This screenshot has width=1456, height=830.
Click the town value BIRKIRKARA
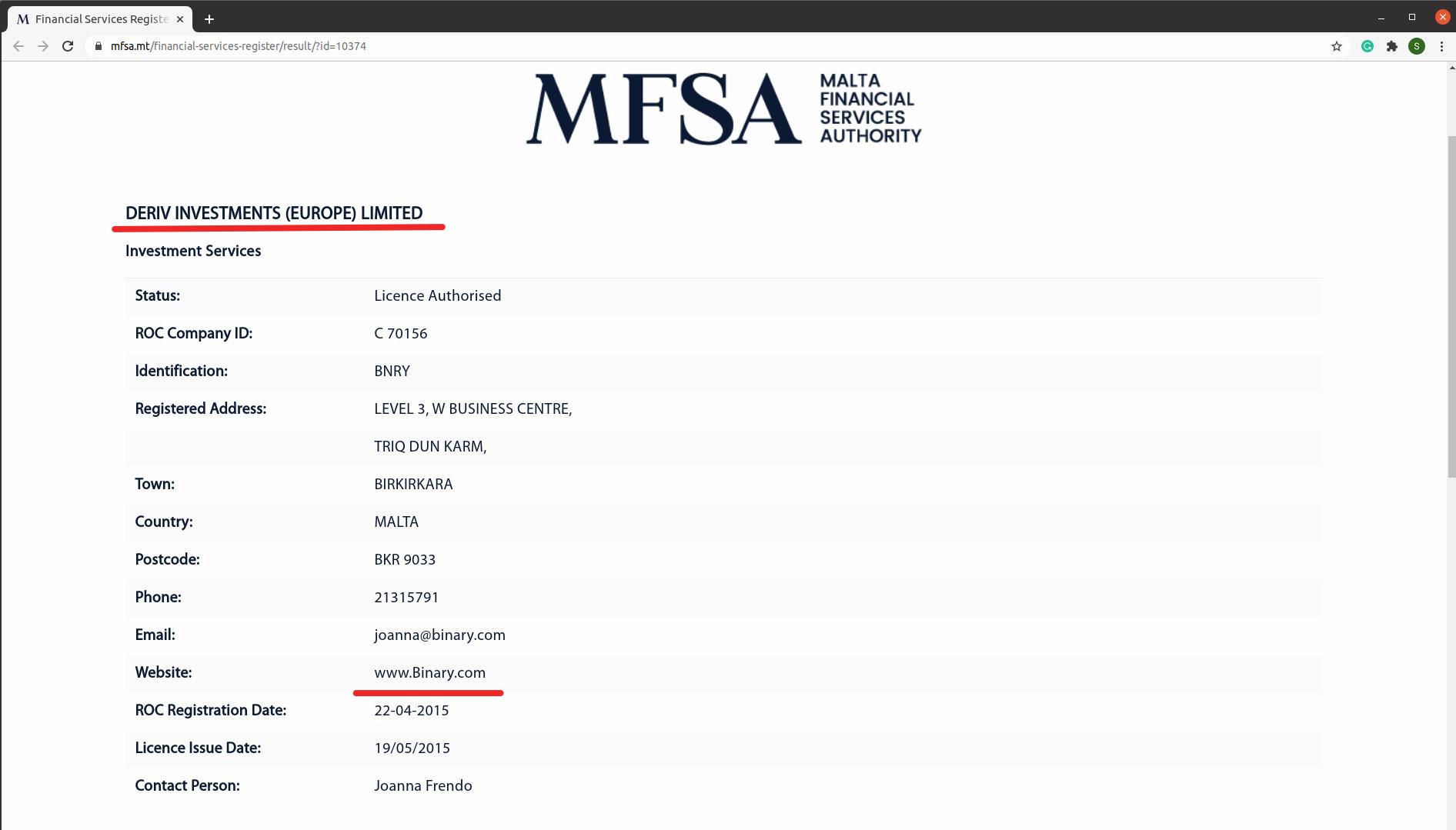(x=413, y=485)
